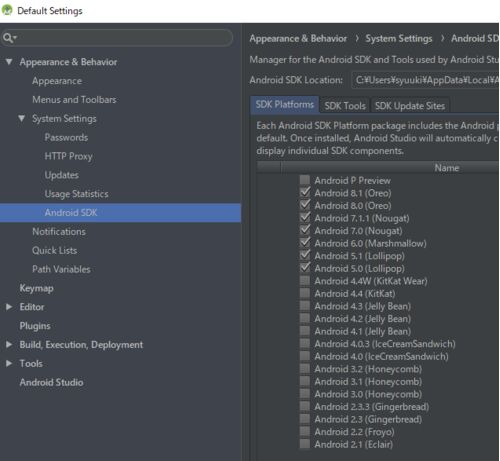Uncheck Android 7.1.1 (Nougat)

coord(305,218)
